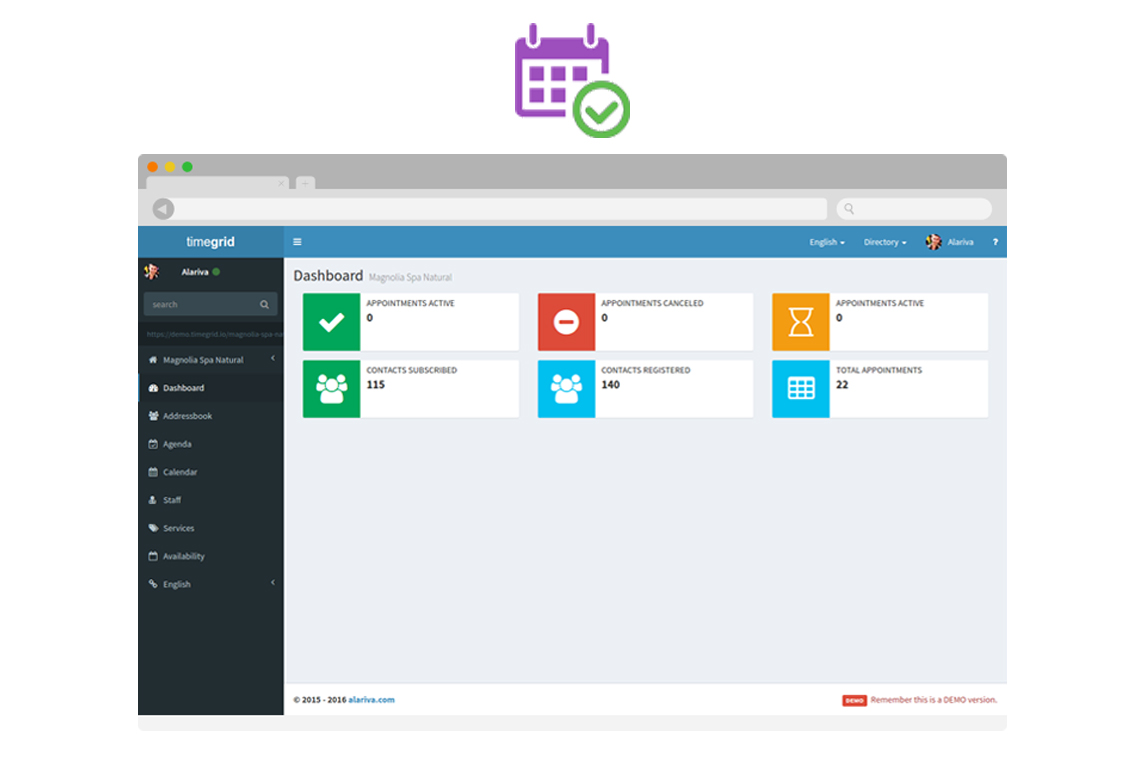Image resolution: width=1144 pixels, height=758 pixels.
Task: Click the Magnolia Spa Natural subtitle
Action: [x=410, y=277]
